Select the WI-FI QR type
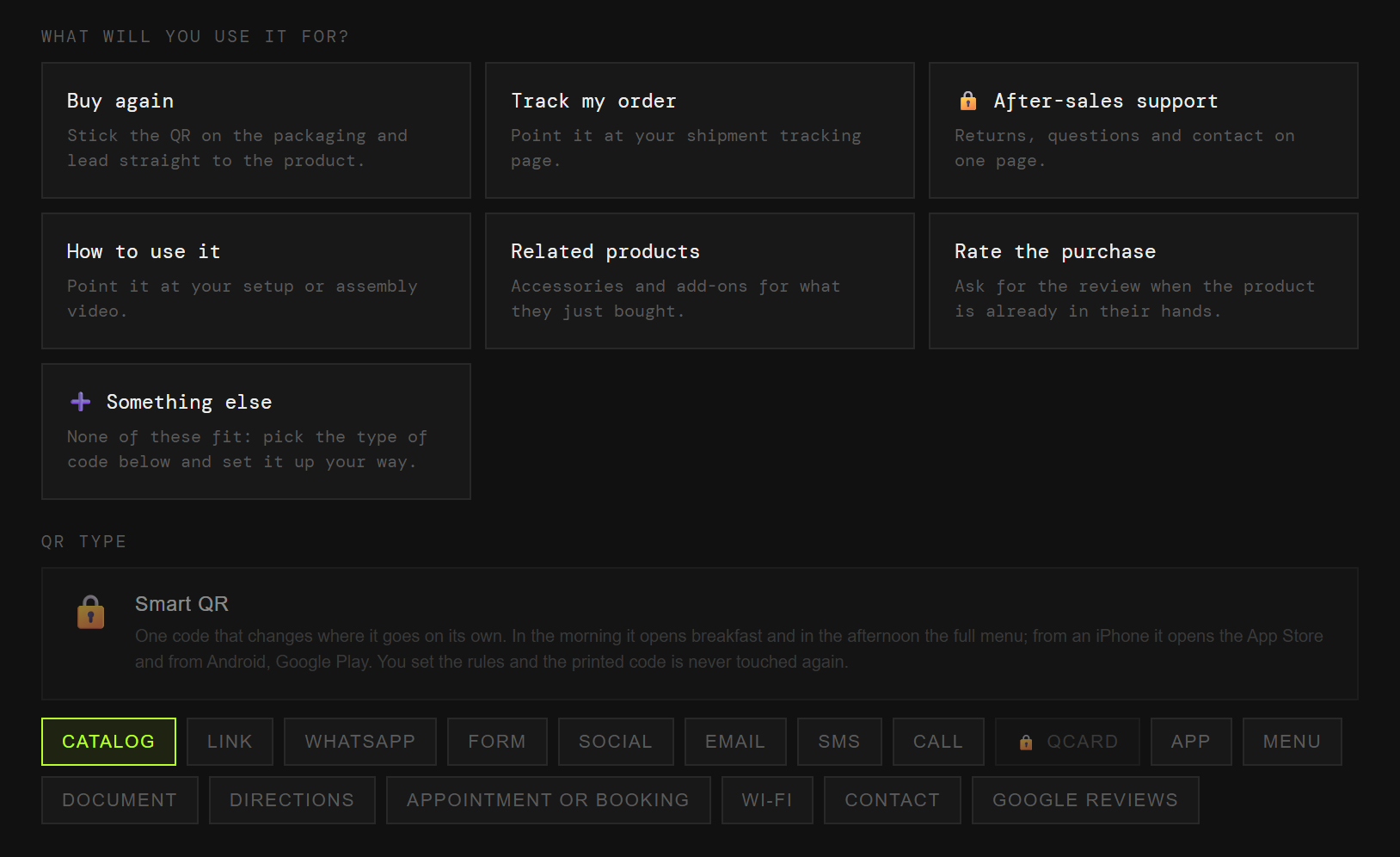Viewport: 1400px width, 857px height. click(767, 800)
